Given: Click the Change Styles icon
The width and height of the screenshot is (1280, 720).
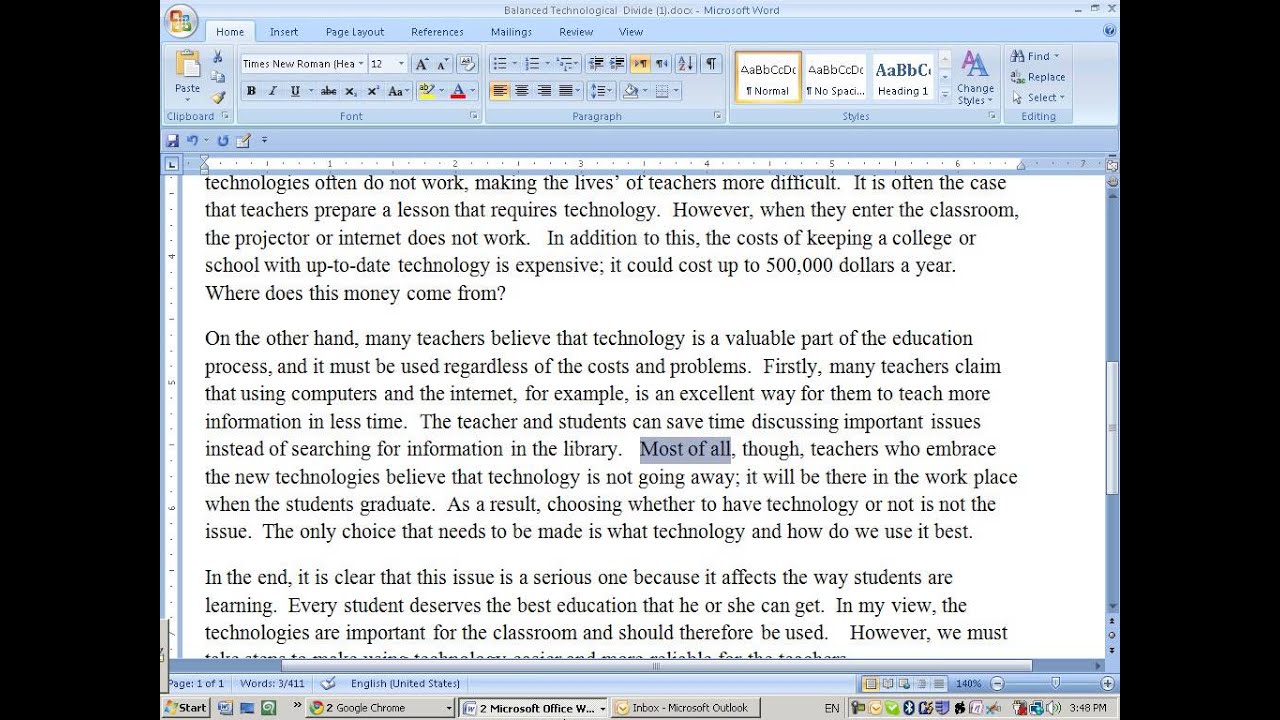Looking at the screenshot, I should pos(975,65).
